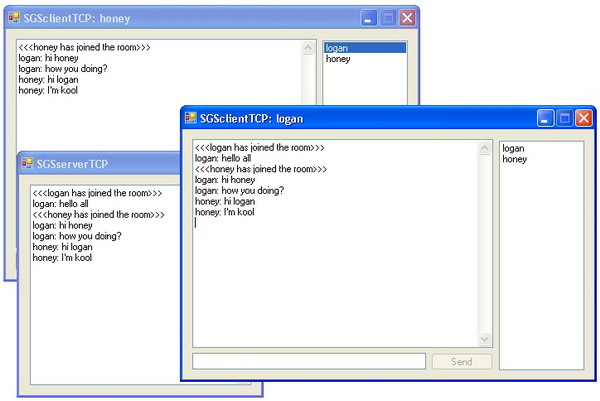This screenshot has width=600, height=401.
Task: Maximize the SGSclientTCP: honey window
Action: pyautogui.click(x=388, y=18)
